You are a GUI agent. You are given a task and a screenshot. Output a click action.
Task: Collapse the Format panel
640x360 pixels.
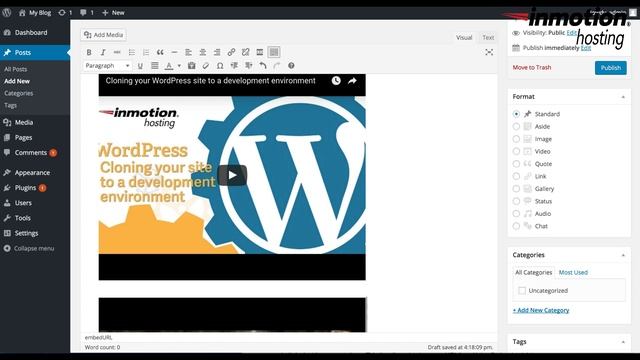pyautogui.click(x=623, y=97)
